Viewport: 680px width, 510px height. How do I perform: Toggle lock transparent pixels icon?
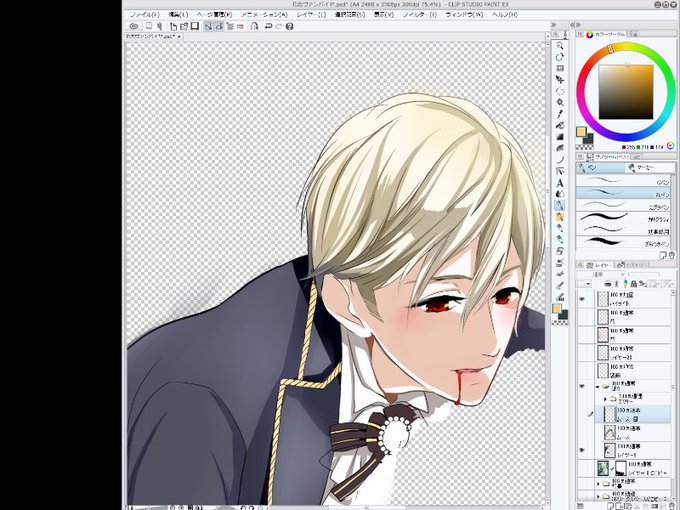tap(642, 284)
